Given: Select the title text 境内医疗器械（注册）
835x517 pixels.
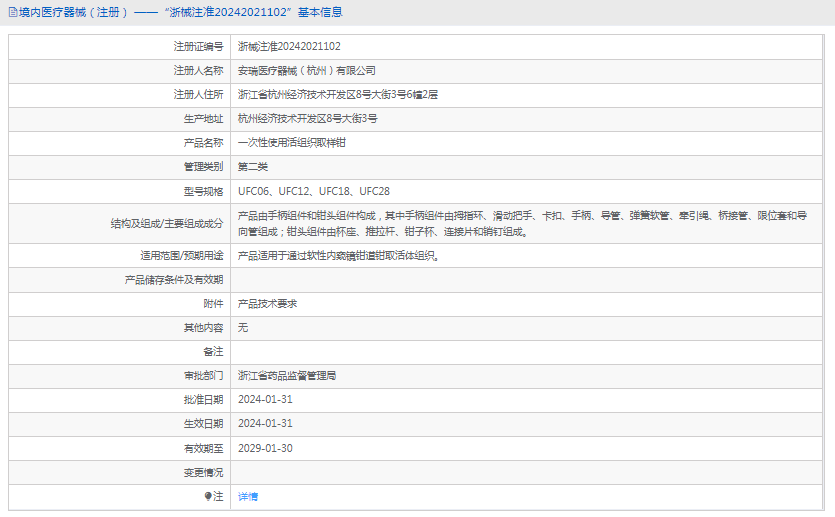Looking at the screenshot, I should pyautogui.click(x=74, y=12).
